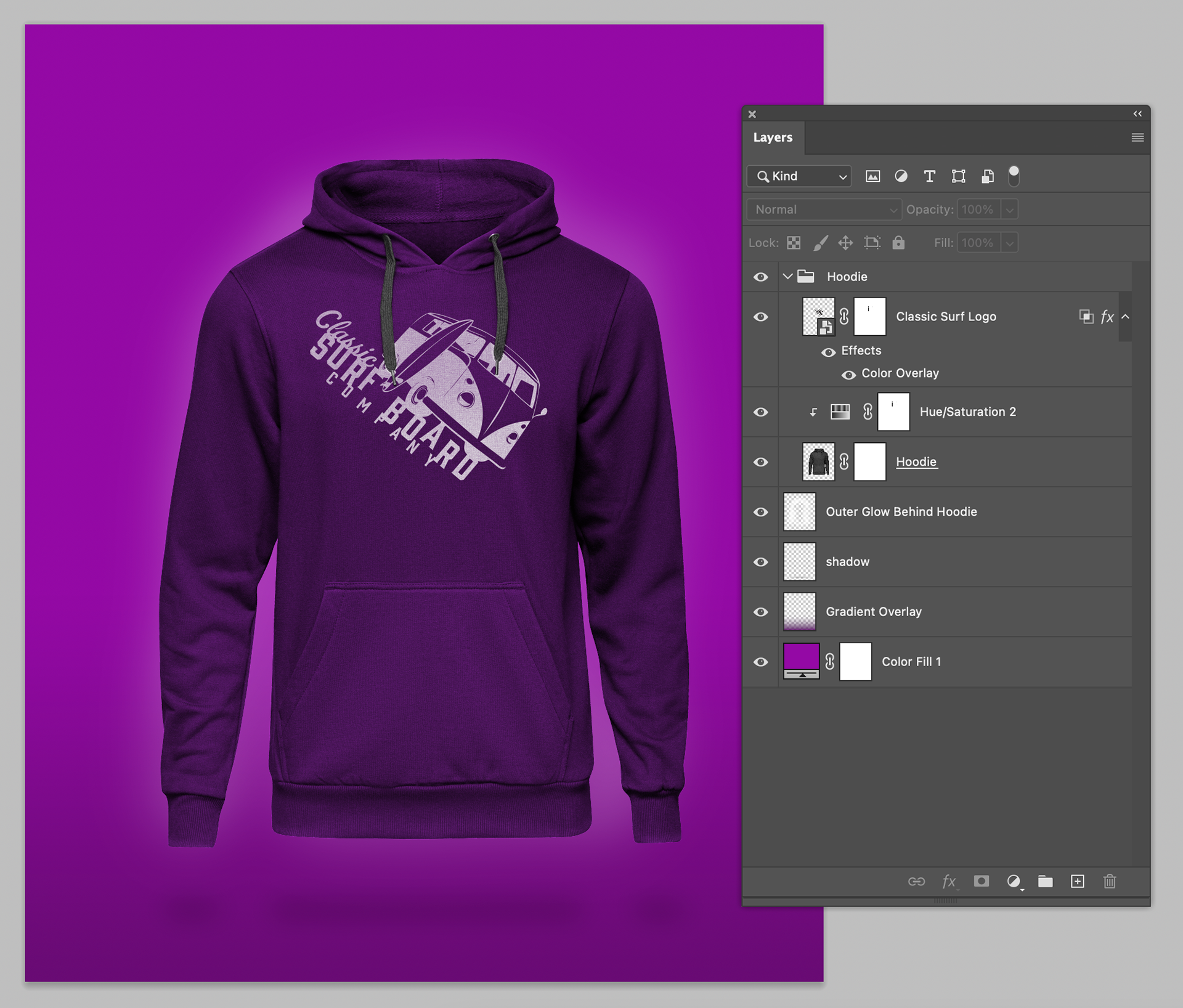Viewport: 1183px width, 1008px height.
Task: Hide the Color Overlay effect
Action: (x=848, y=374)
